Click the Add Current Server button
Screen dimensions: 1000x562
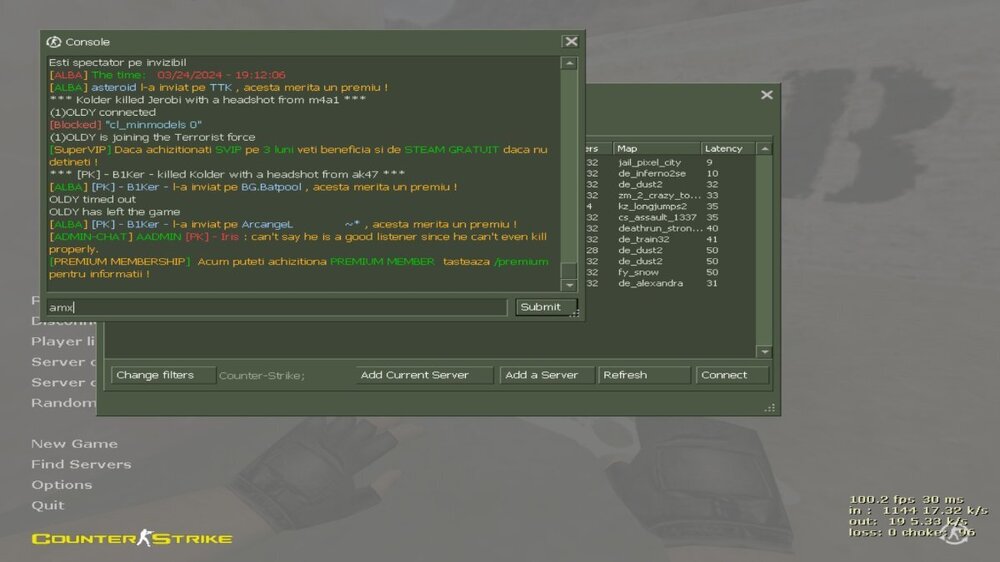pyautogui.click(x=424, y=375)
